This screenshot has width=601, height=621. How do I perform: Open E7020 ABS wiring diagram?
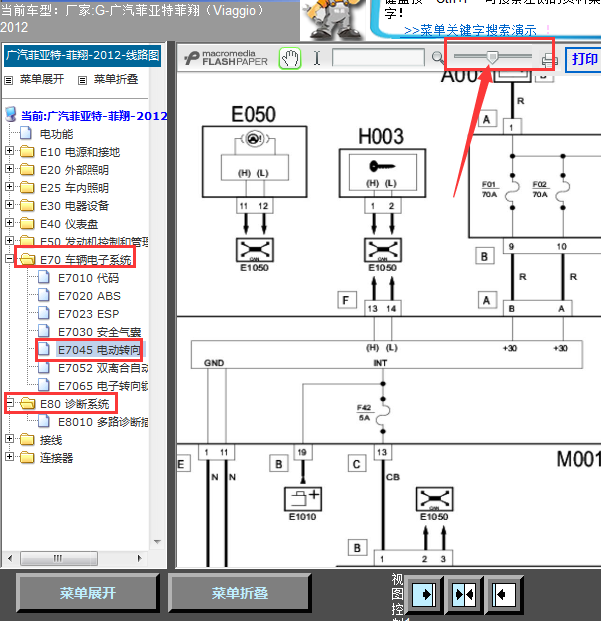pos(89,296)
